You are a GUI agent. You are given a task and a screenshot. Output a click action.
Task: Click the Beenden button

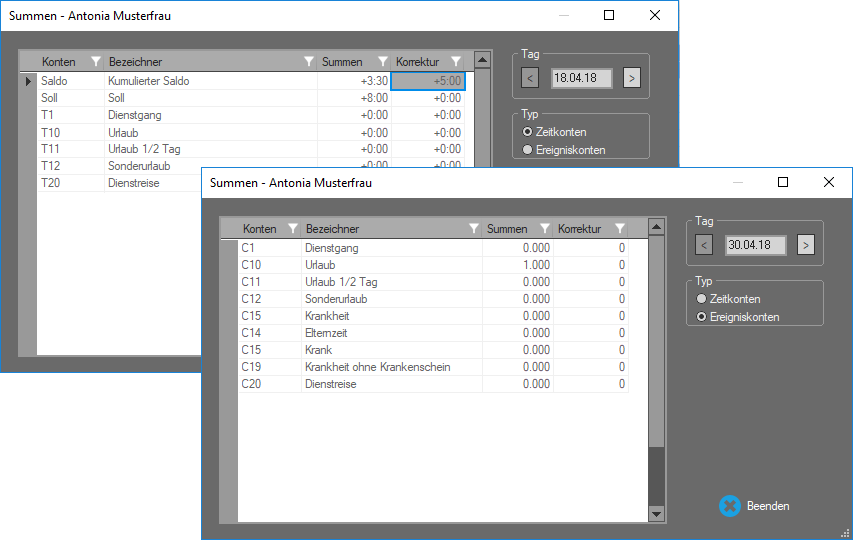click(756, 506)
